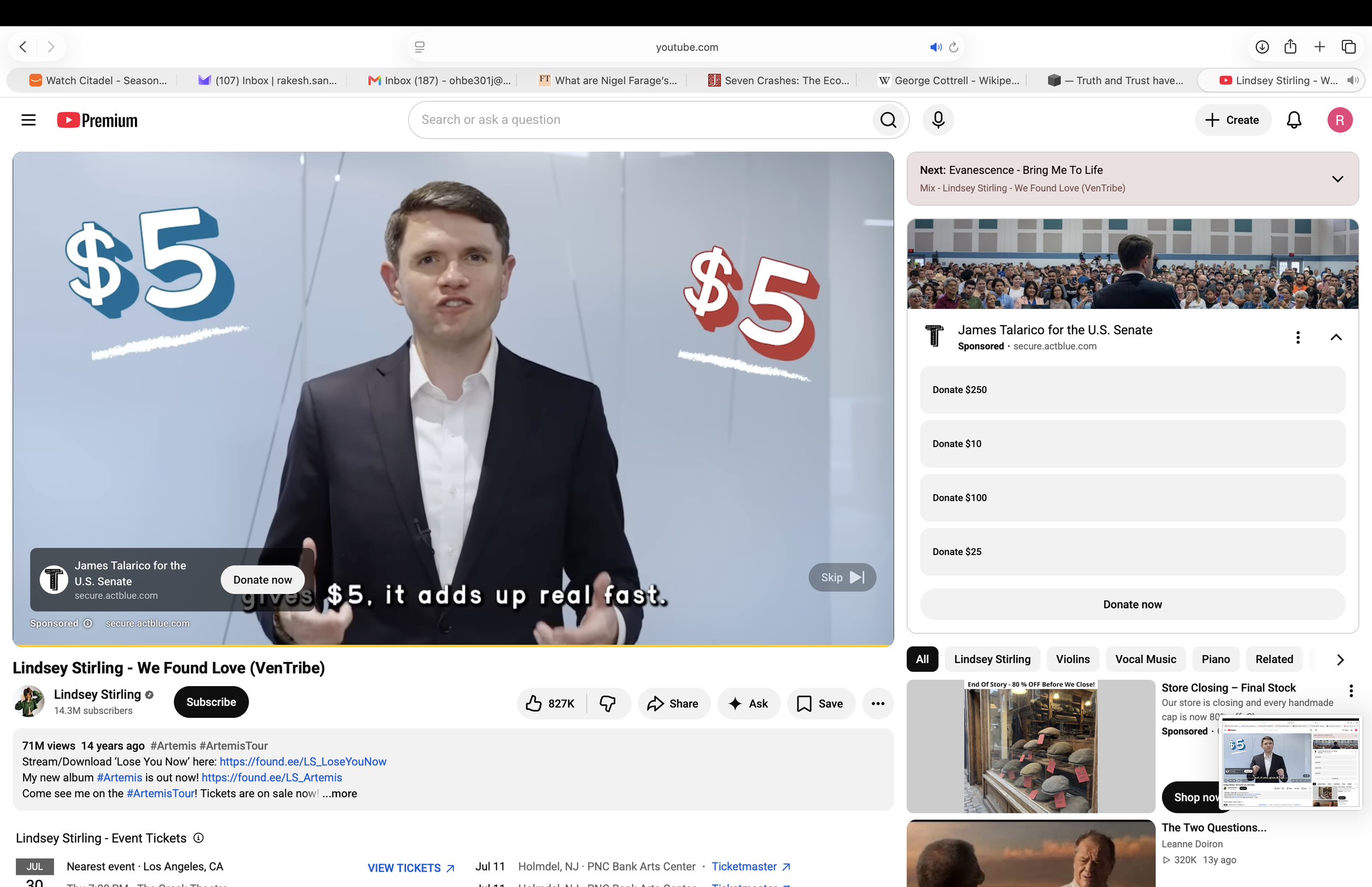
Task: Add a new browser tab
Action: pos(1320,47)
